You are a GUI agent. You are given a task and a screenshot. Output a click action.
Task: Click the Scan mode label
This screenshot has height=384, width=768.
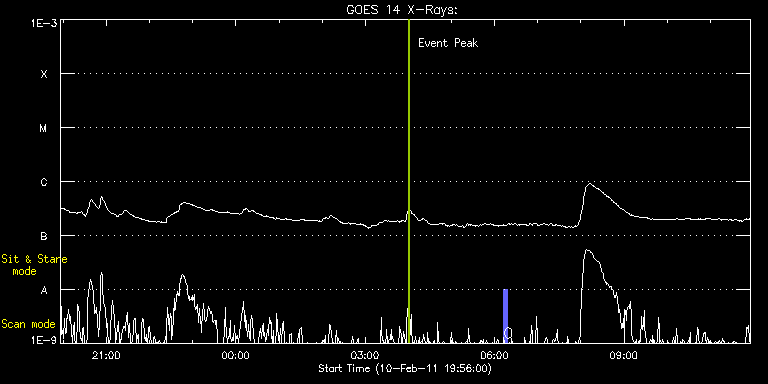point(28,324)
